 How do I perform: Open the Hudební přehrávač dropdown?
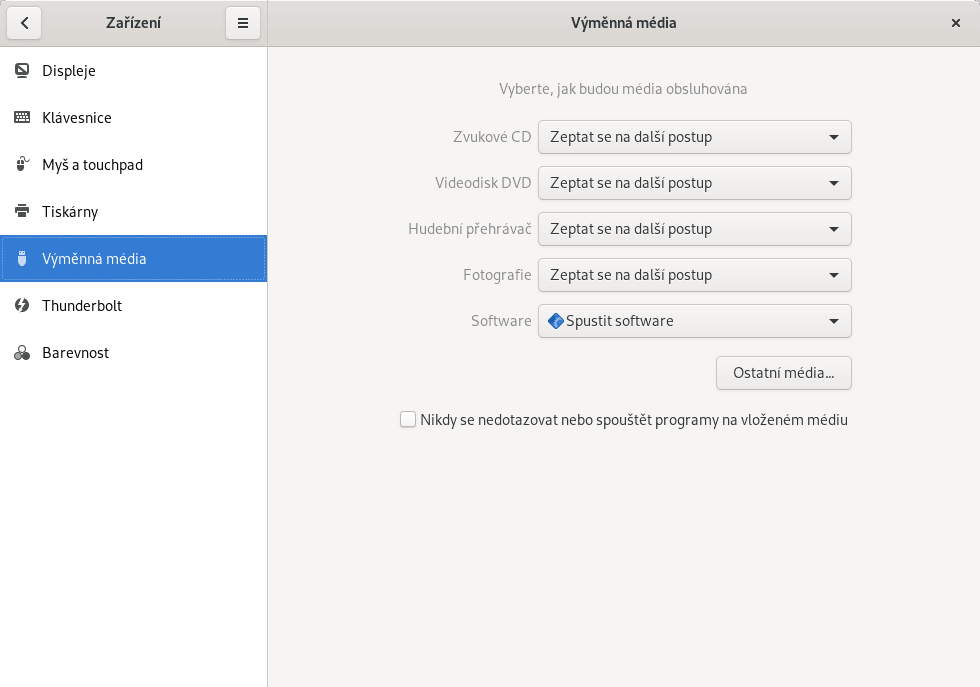(x=694, y=229)
